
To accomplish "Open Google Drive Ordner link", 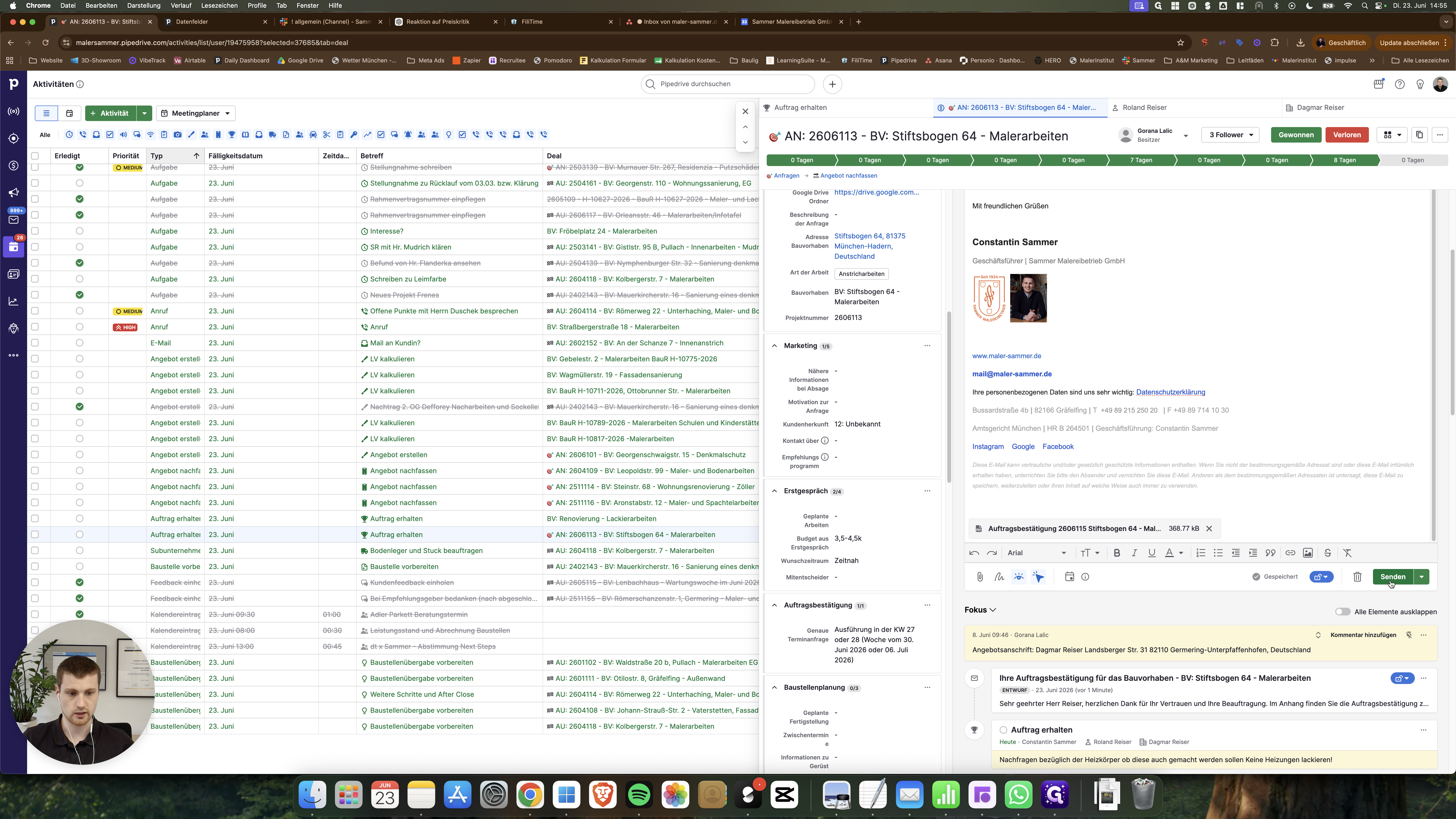I will 876,192.
